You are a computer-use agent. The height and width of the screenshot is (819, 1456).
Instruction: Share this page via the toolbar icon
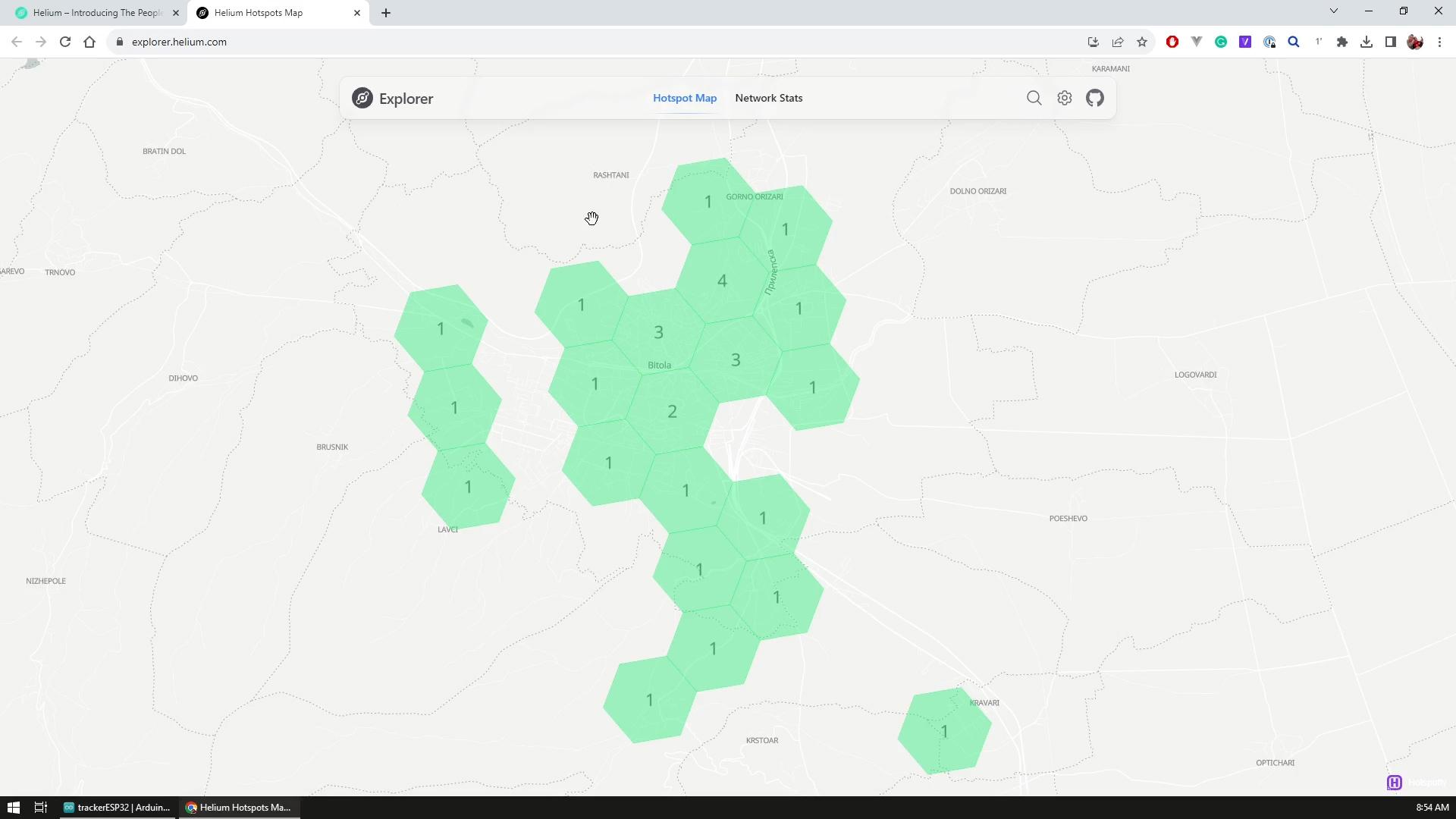coord(1118,42)
